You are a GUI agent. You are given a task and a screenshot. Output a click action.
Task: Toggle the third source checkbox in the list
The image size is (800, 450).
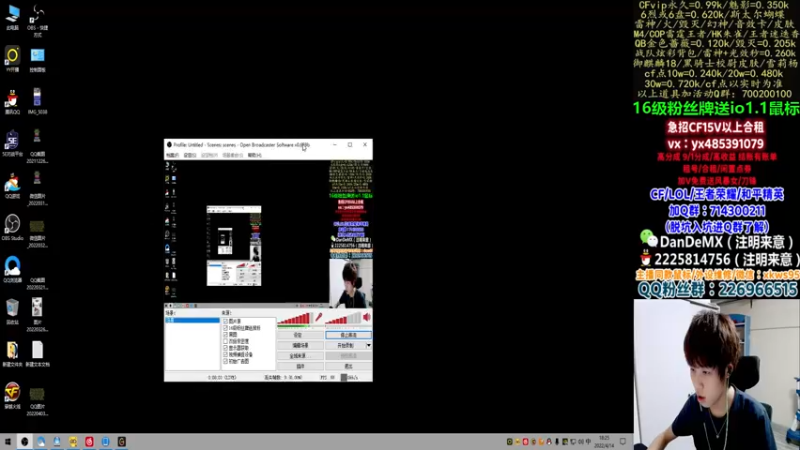[x=225, y=335]
